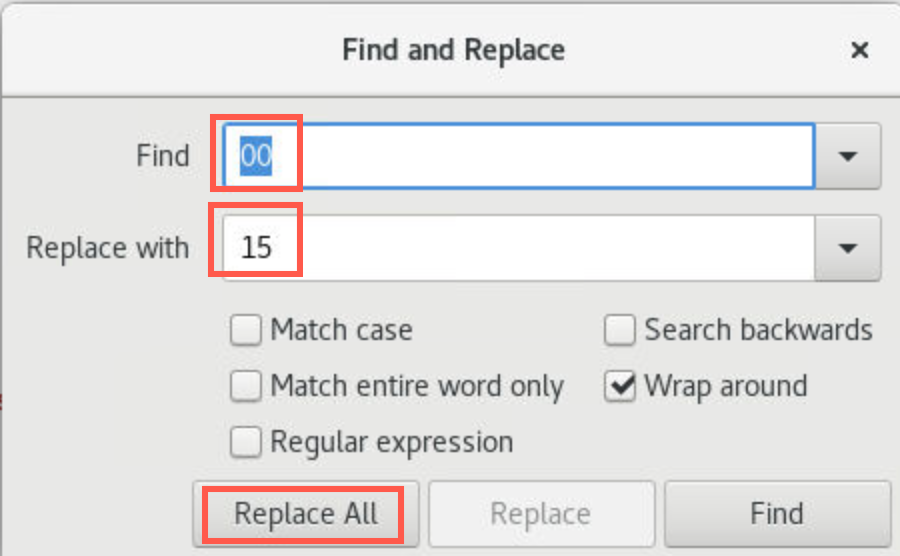Close the Find and Replace dialog
This screenshot has height=556, width=900.
coord(859,50)
